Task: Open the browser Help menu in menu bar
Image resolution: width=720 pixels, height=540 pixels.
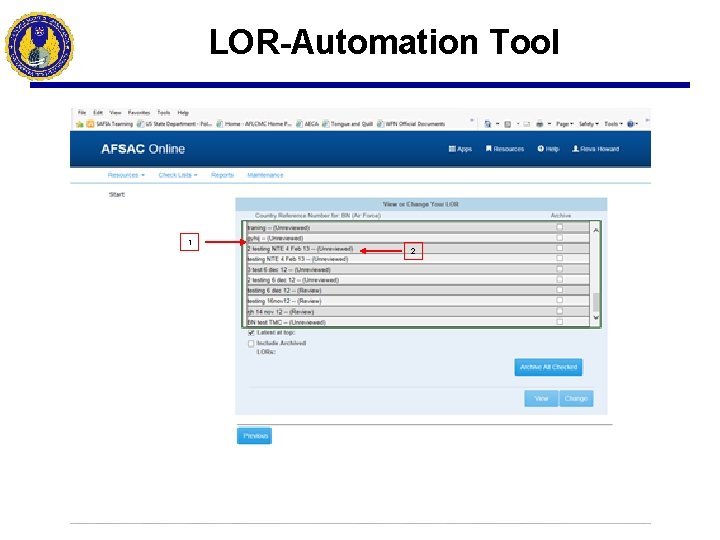Action: 183,112
